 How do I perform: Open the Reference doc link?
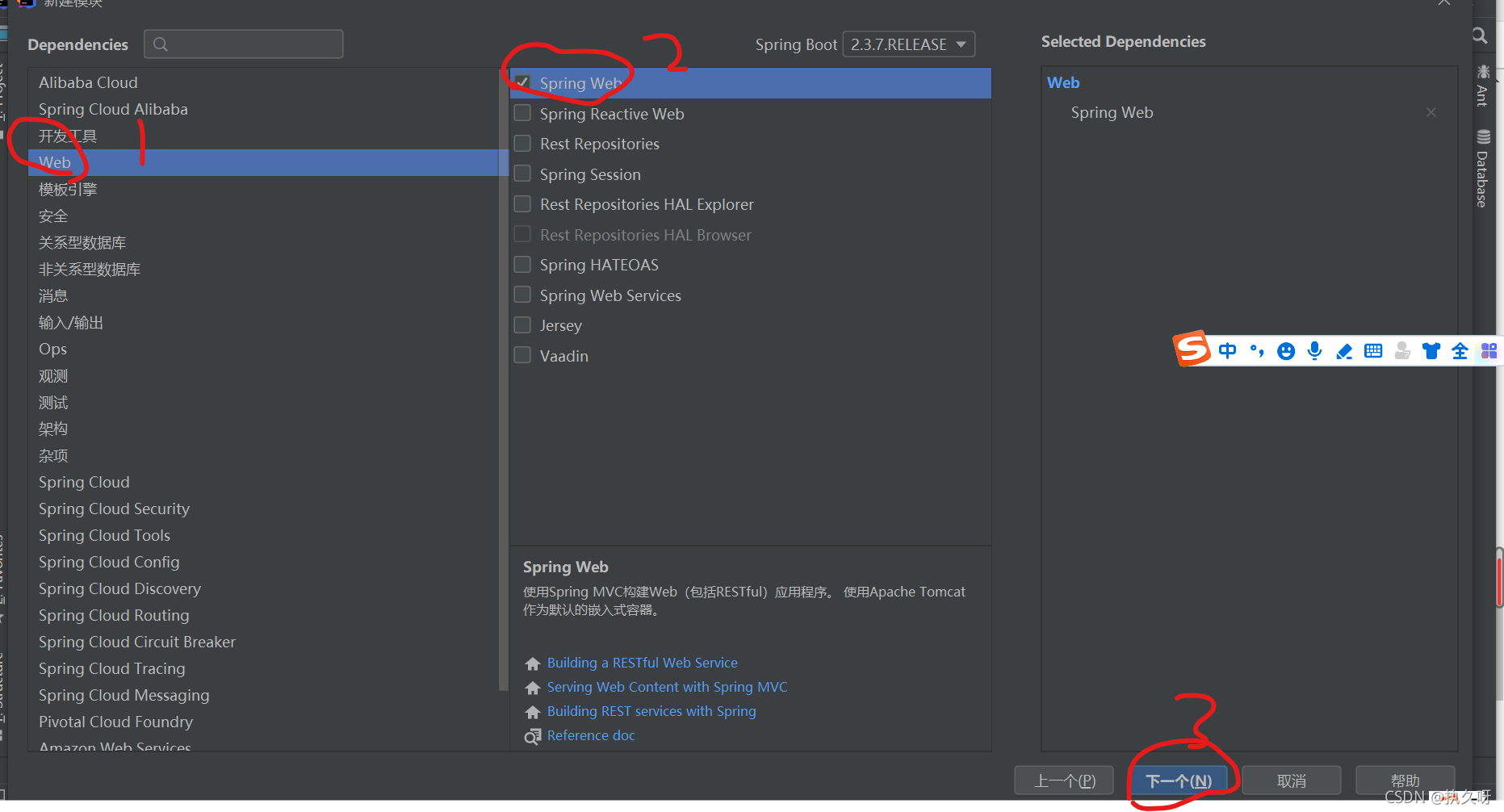pyautogui.click(x=591, y=735)
